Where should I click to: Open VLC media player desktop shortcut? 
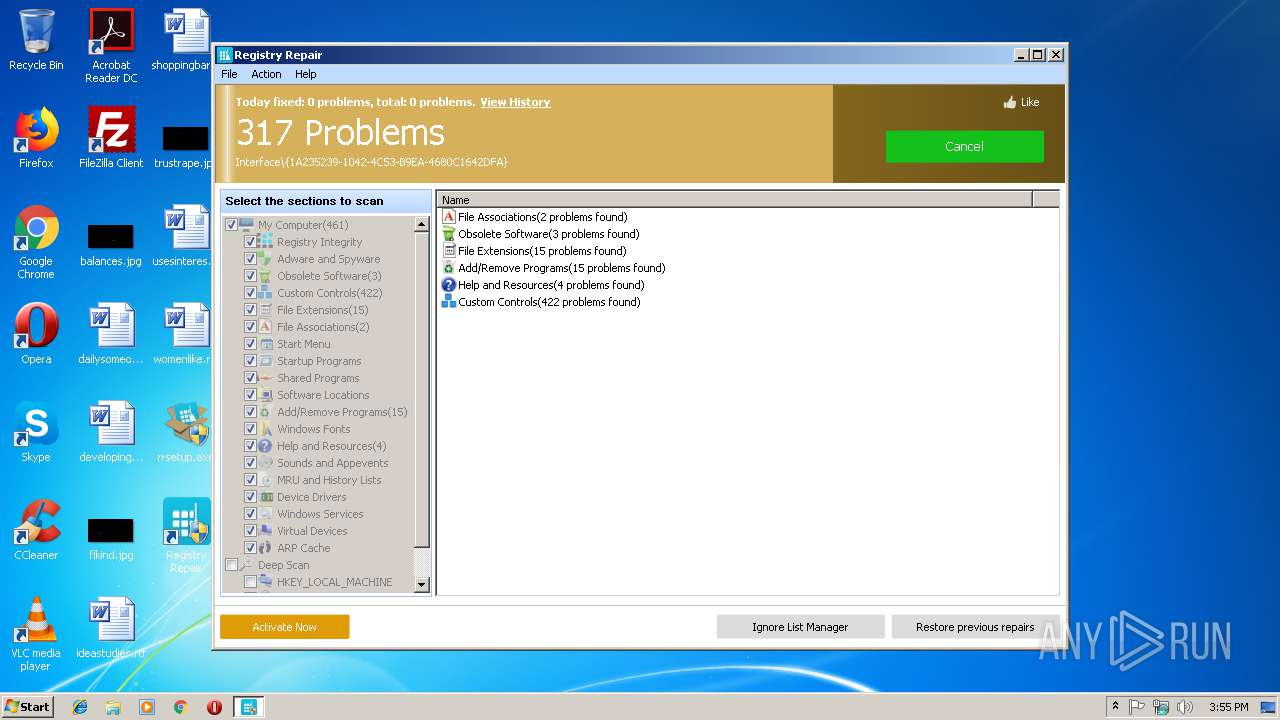tap(36, 634)
